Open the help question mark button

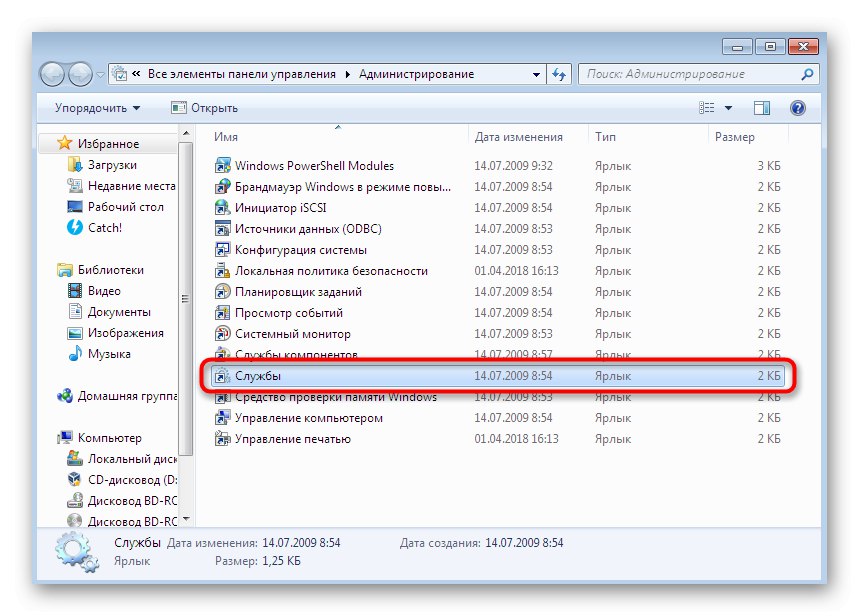pos(798,108)
